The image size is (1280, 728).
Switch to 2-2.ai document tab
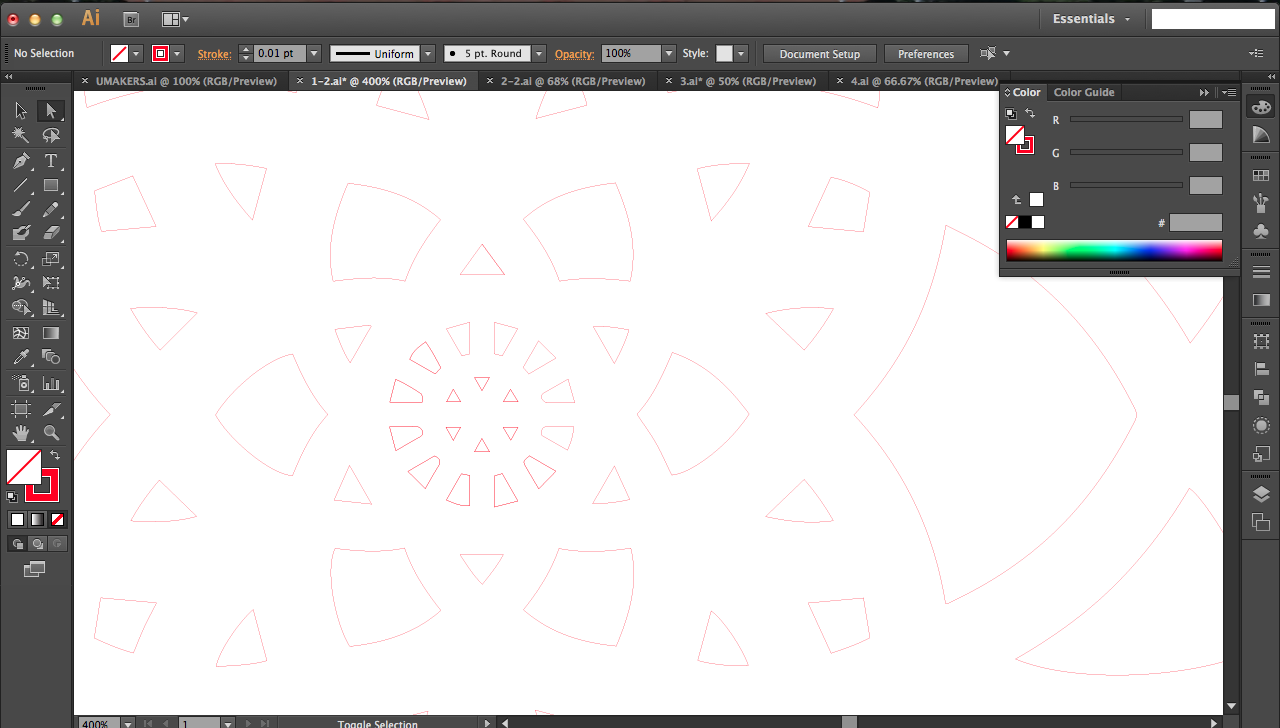tap(573, 81)
